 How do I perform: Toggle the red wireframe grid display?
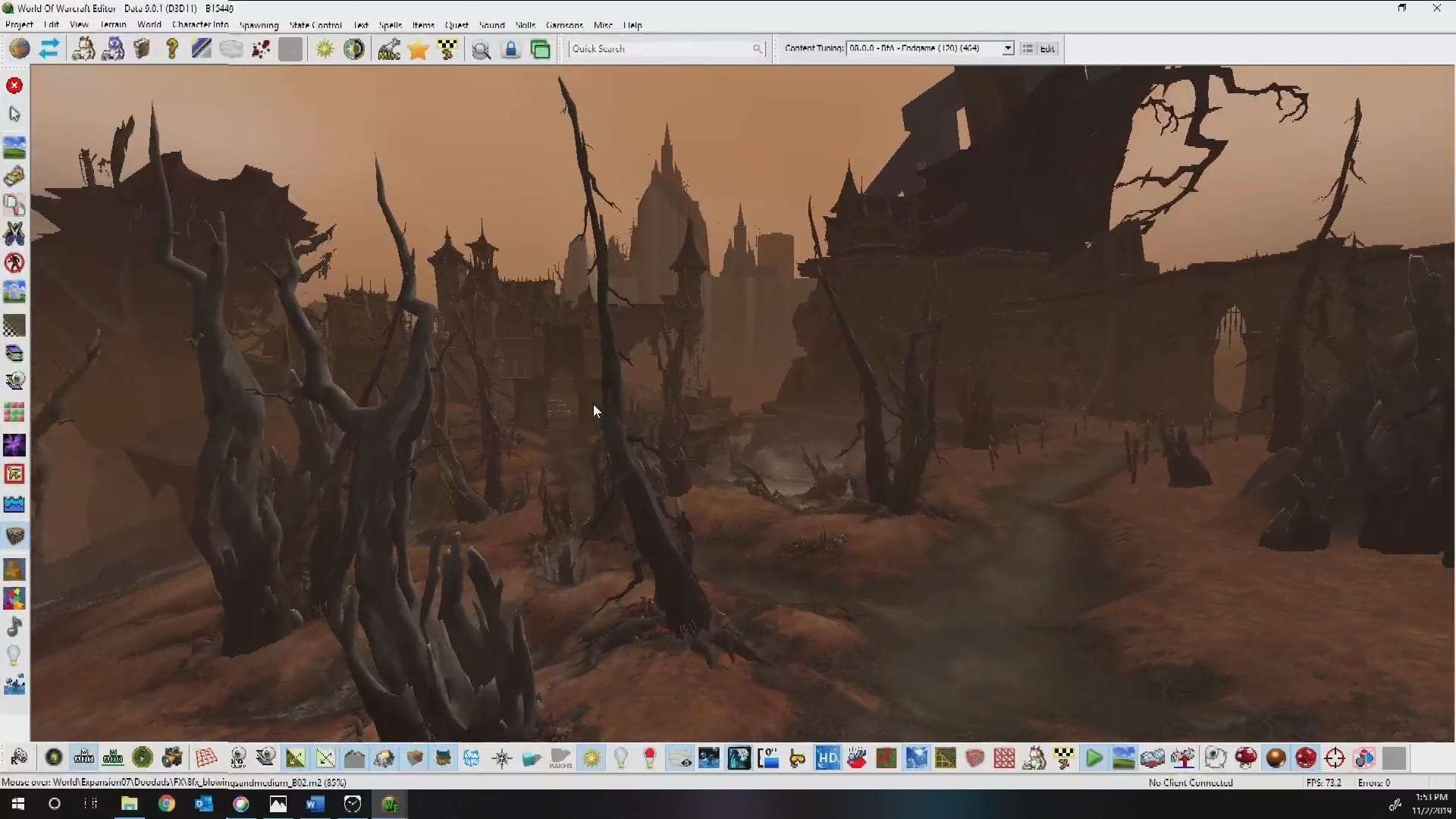tap(206, 758)
